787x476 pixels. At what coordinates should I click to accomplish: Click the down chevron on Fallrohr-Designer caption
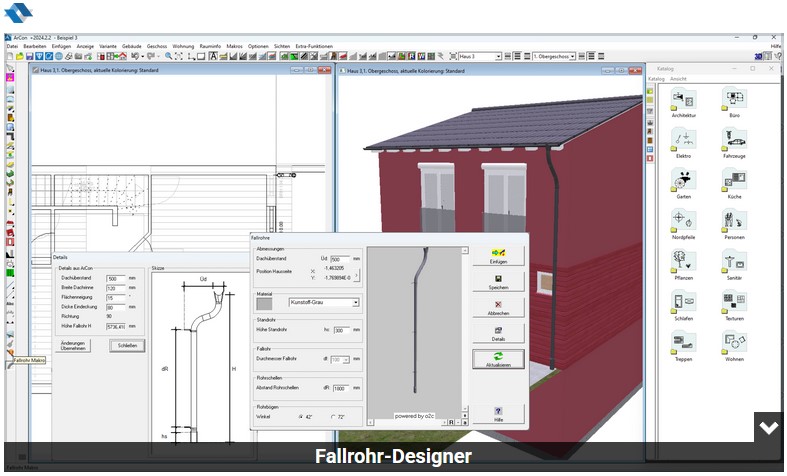(768, 427)
